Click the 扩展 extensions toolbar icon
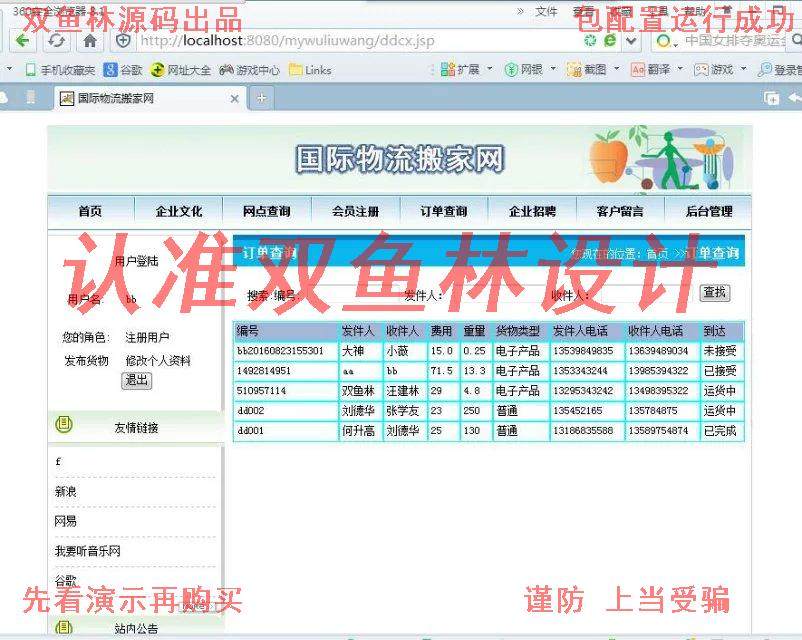802x640 pixels. click(x=460, y=72)
